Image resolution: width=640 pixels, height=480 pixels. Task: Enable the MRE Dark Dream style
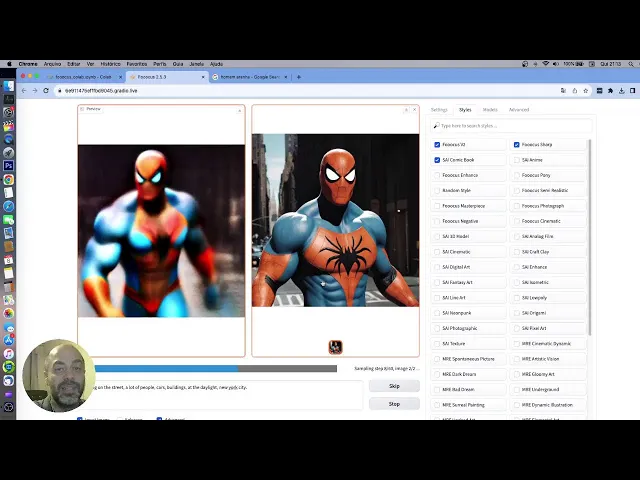click(437, 374)
